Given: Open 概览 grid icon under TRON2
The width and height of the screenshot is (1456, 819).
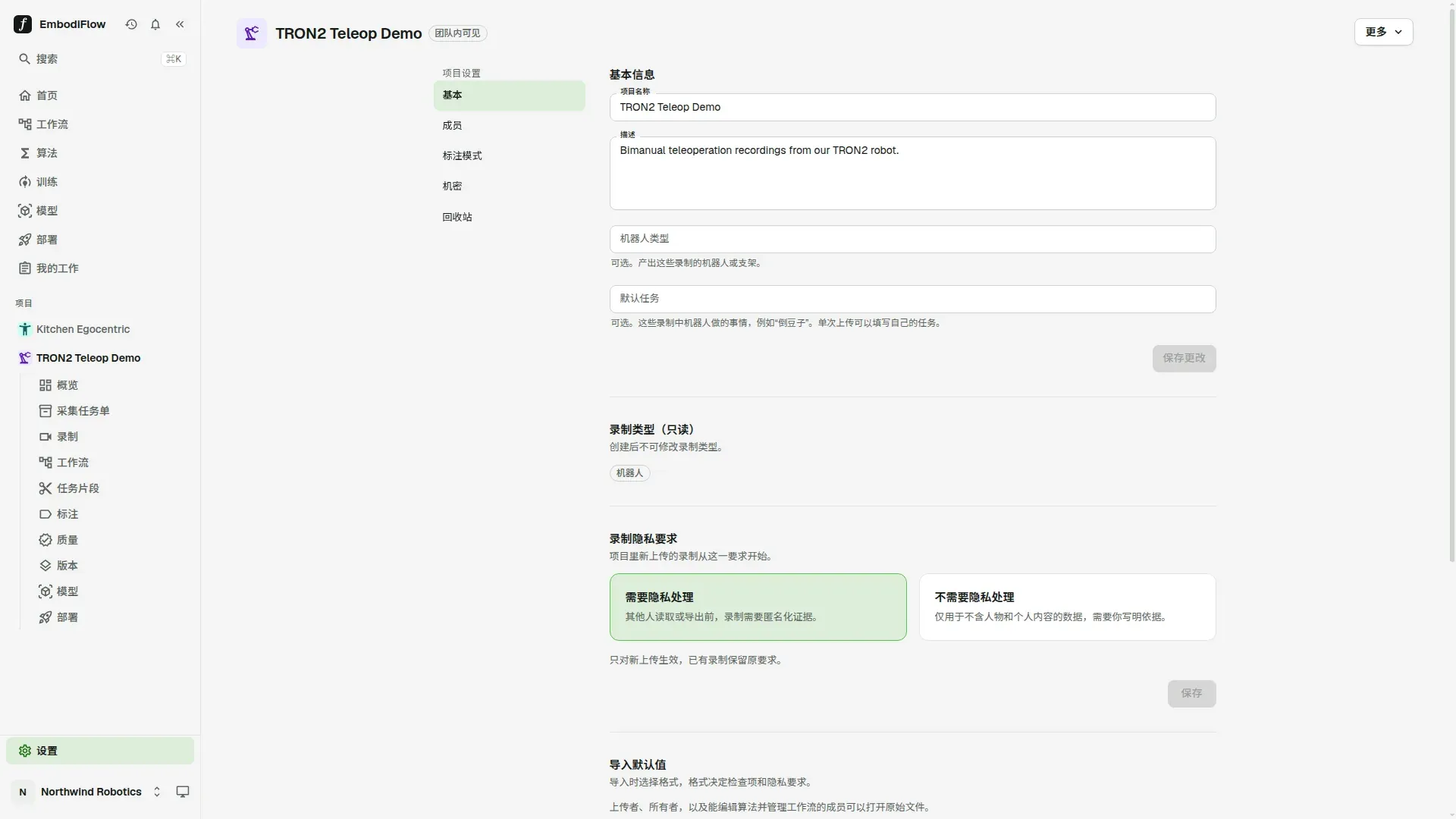Looking at the screenshot, I should click(x=45, y=385).
